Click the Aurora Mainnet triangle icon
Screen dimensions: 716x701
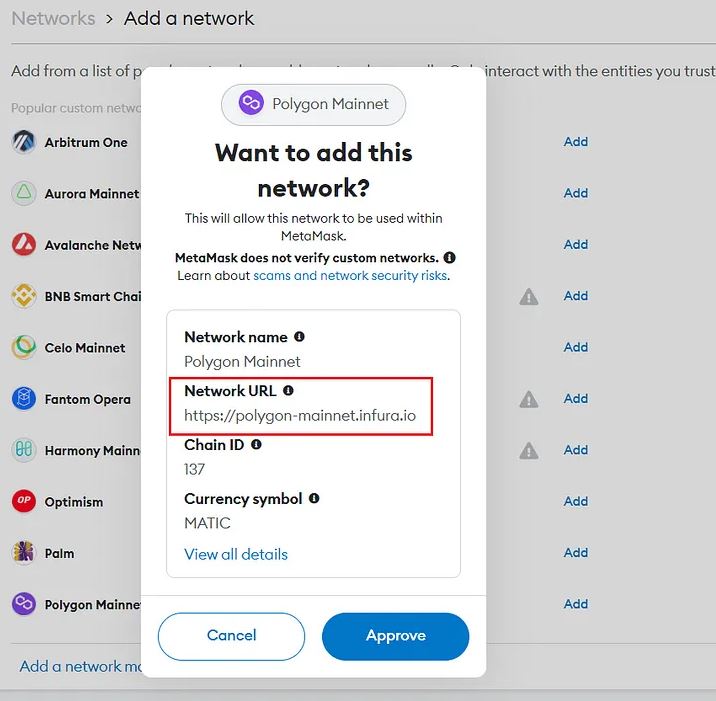23,193
